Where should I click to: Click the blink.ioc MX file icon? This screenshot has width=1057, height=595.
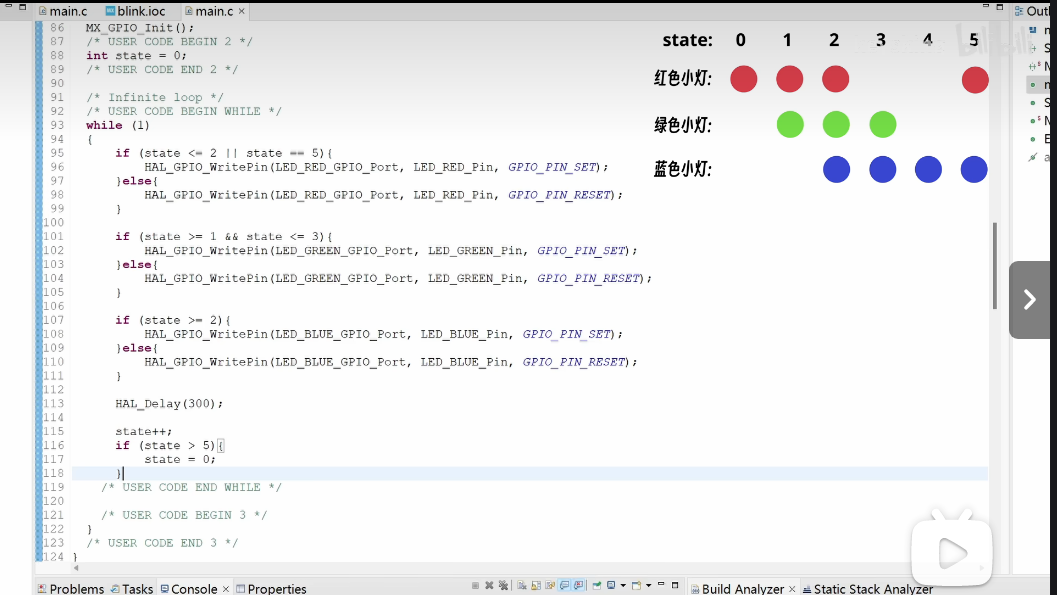(x=111, y=11)
